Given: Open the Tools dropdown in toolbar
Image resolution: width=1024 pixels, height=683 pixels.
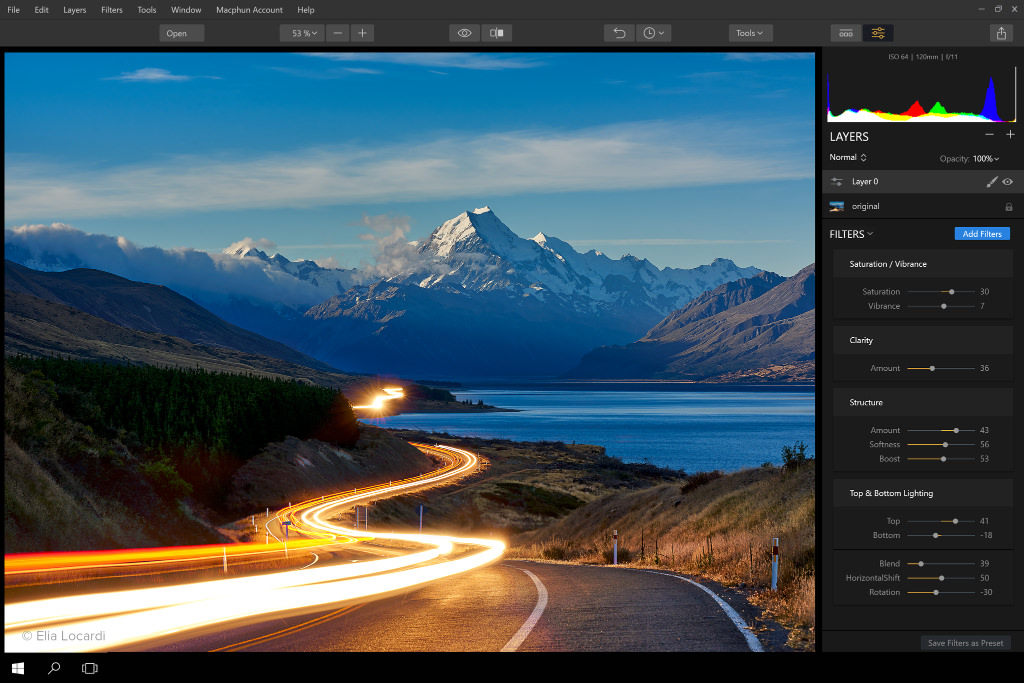Looking at the screenshot, I should pos(750,33).
